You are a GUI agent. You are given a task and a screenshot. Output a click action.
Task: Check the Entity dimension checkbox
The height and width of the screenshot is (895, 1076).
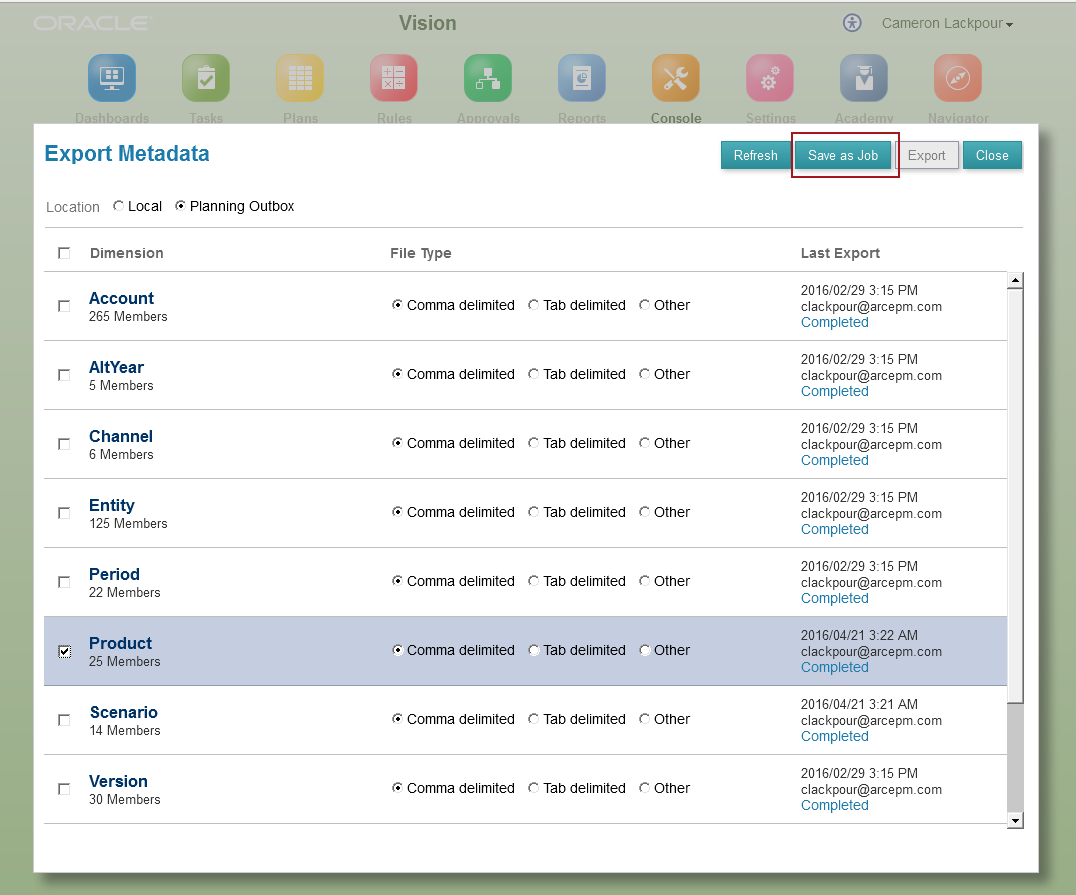click(64, 513)
